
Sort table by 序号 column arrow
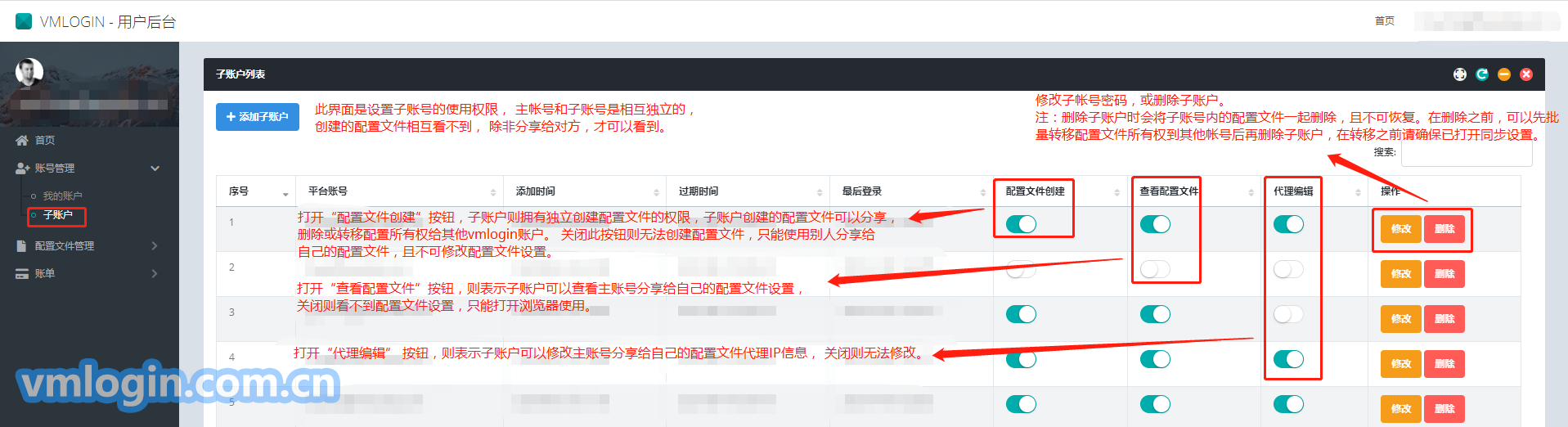(285, 192)
